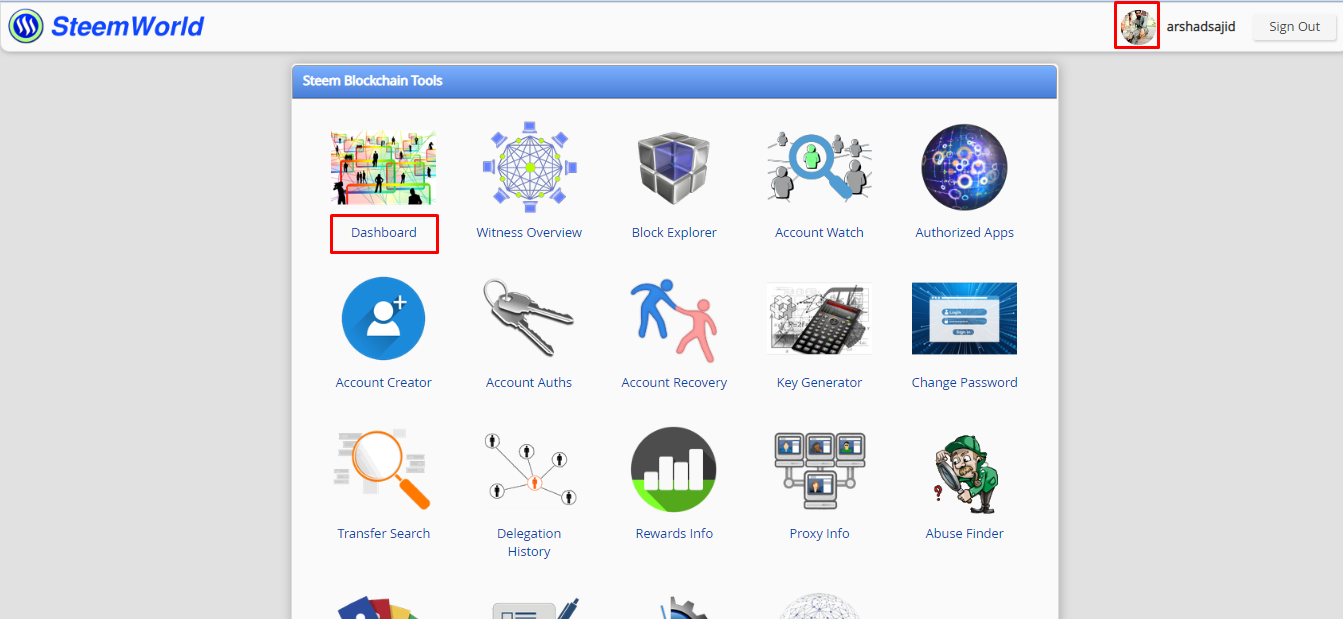Click the Proxy Info monitors icon

[x=819, y=469]
